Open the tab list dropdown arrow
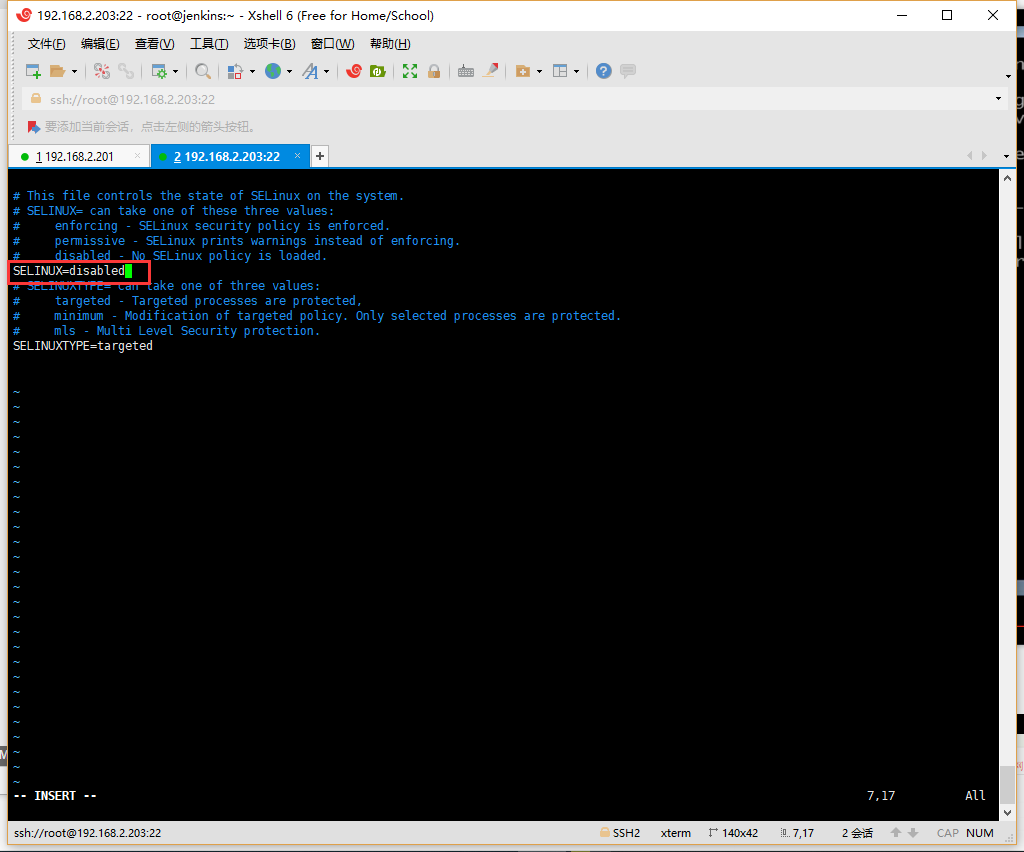 pos(1006,156)
